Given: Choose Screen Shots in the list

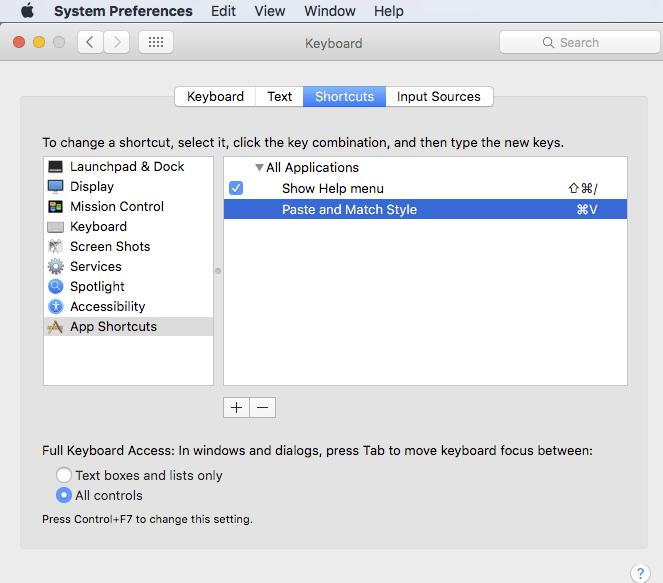Looking at the screenshot, I should coord(129,246).
